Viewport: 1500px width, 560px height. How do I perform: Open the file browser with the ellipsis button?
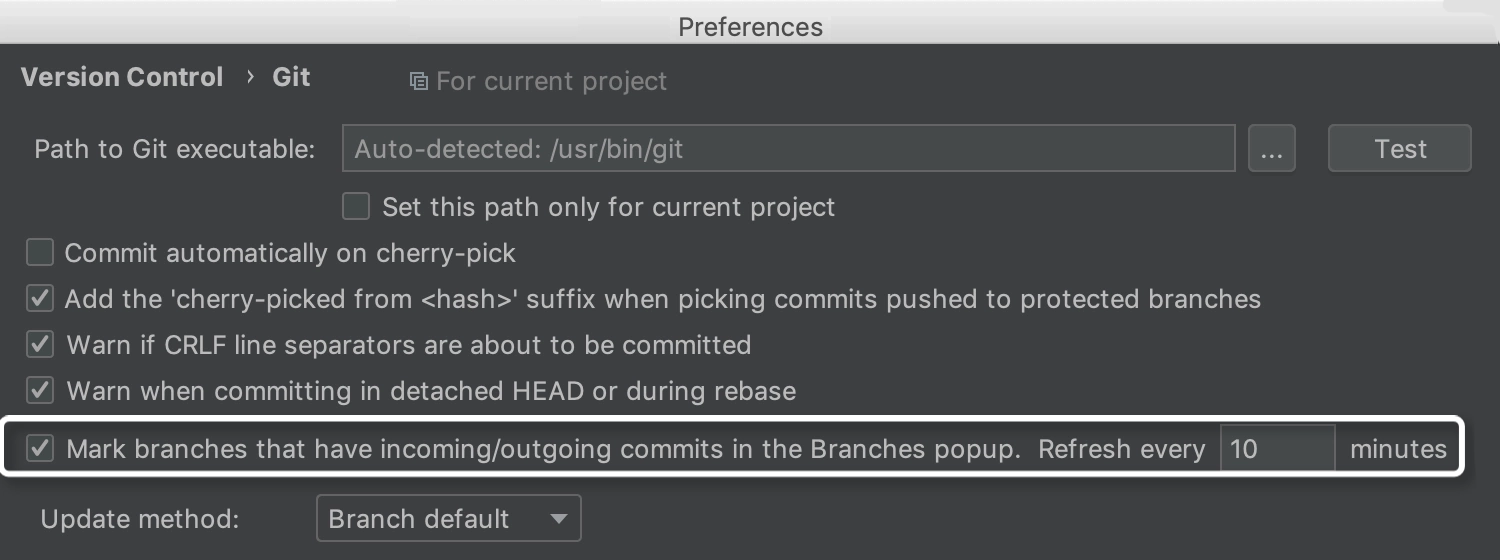(1272, 149)
